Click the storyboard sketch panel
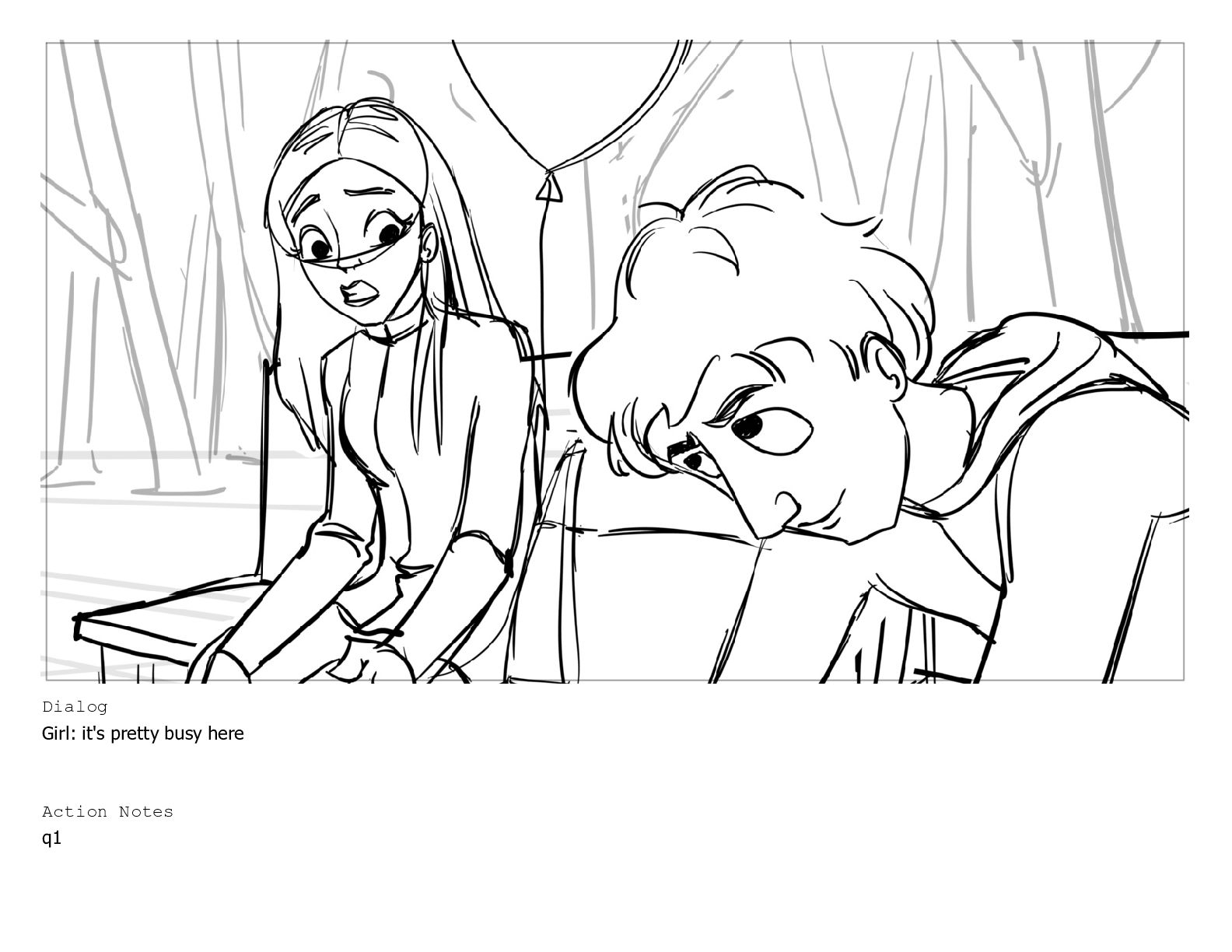The height and width of the screenshot is (952, 1232). [x=614, y=362]
